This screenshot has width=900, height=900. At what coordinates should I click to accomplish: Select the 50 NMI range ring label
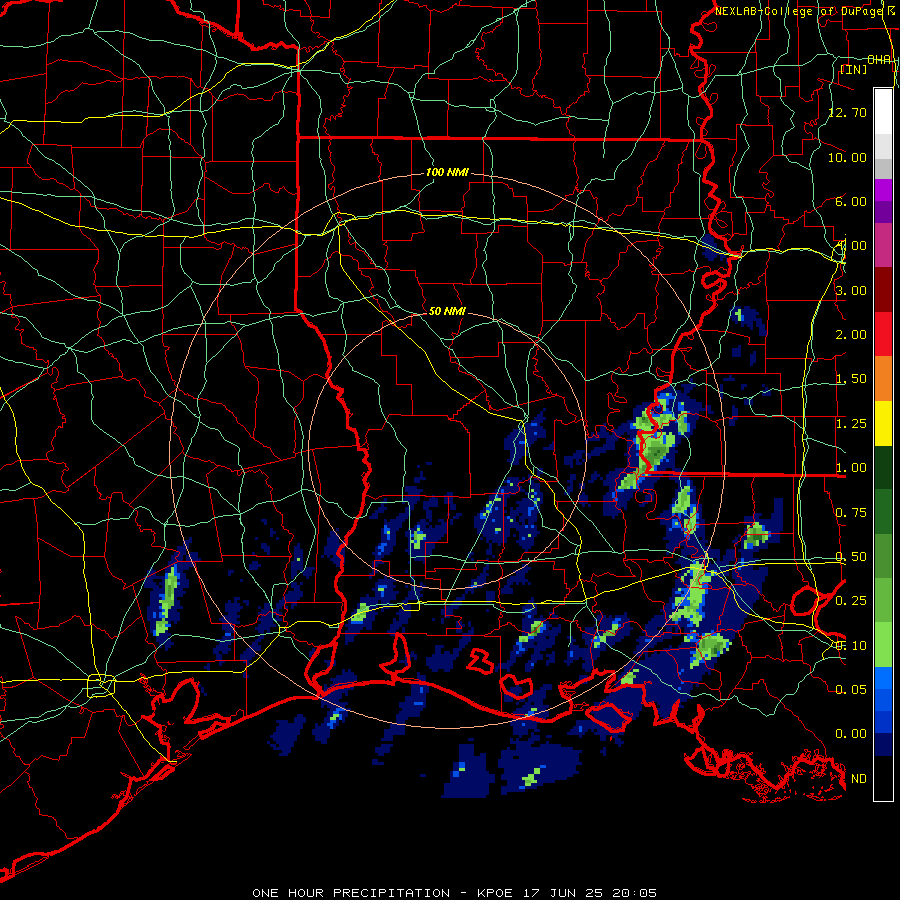pos(447,311)
